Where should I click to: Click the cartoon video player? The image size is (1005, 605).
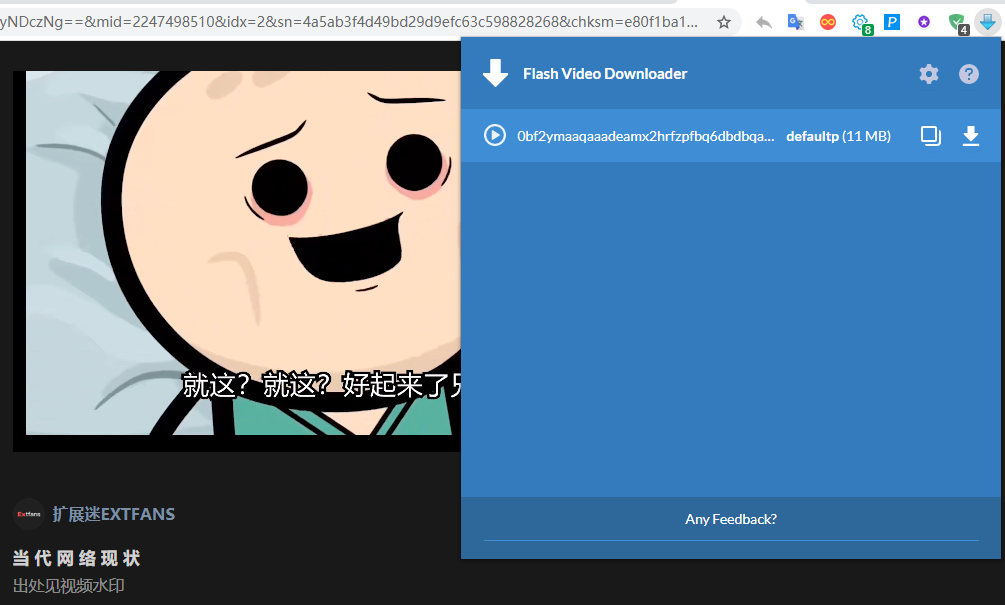click(x=237, y=260)
